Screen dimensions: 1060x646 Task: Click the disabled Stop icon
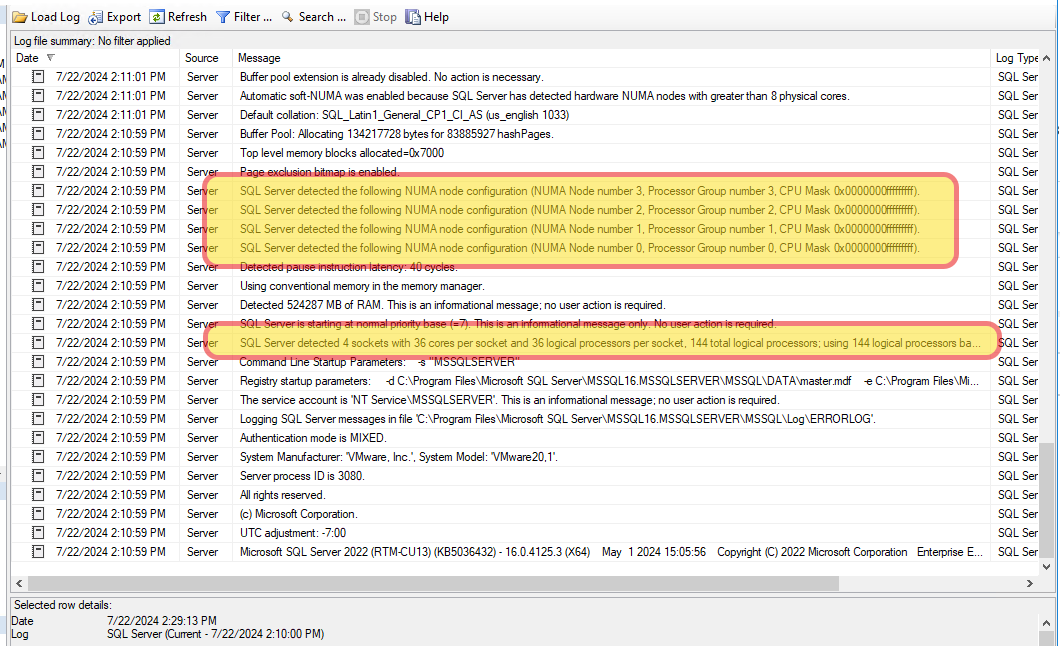(x=360, y=16)
